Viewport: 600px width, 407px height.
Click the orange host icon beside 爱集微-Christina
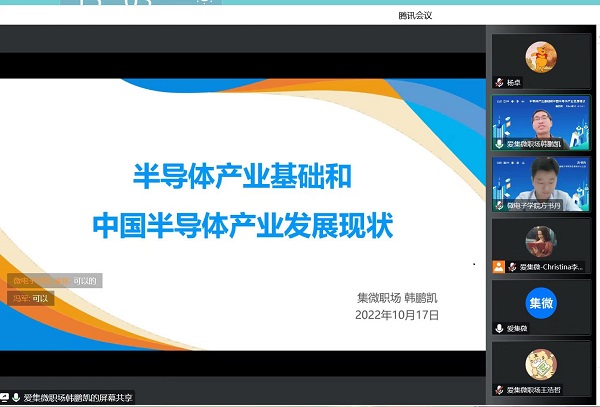[498, 267]
